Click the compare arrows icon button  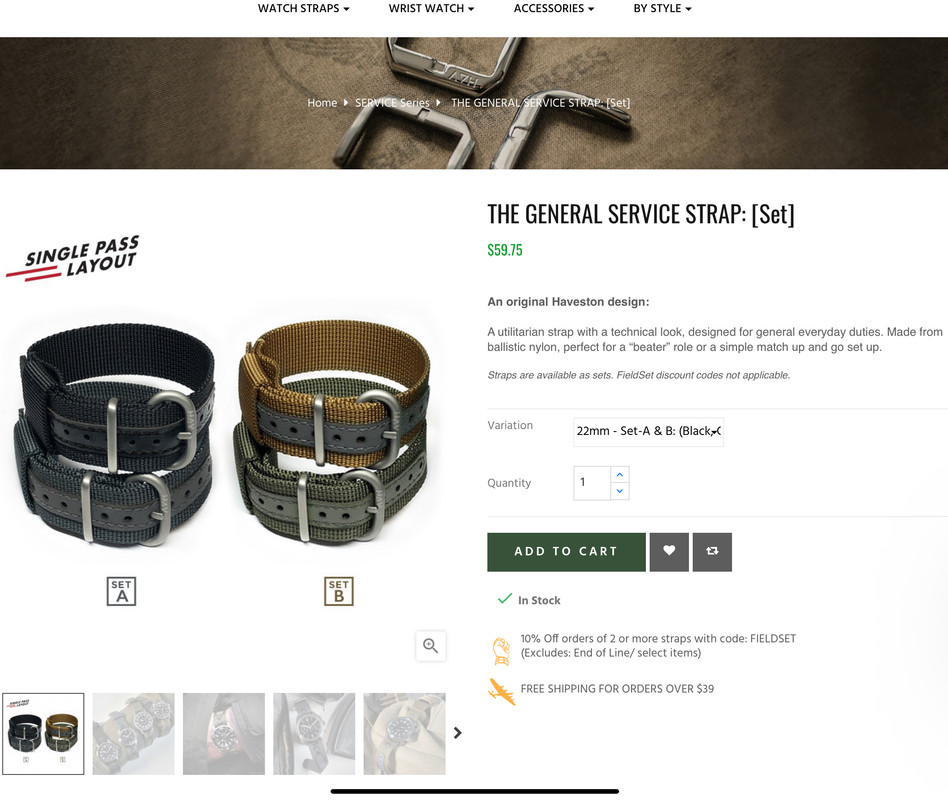pos(712,551)
